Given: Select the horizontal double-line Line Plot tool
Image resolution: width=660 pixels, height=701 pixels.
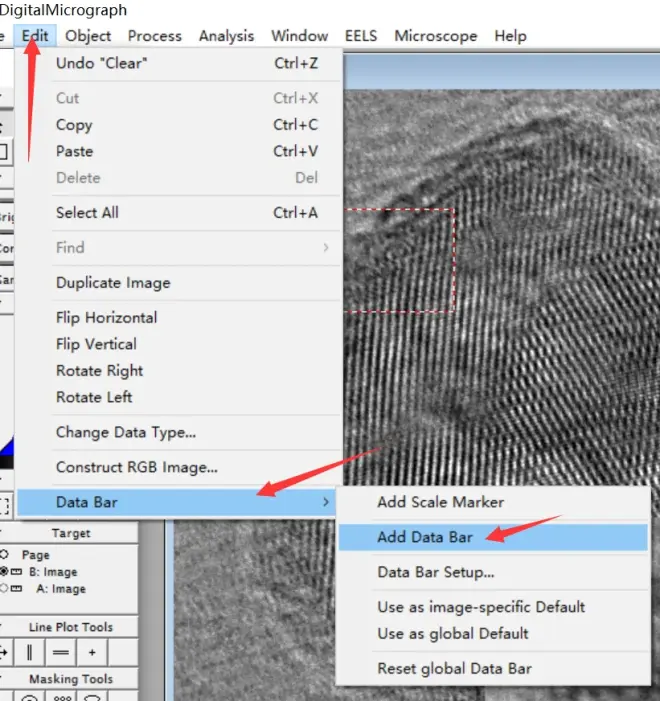Looking at the screenshot, I should click(60, 652).
